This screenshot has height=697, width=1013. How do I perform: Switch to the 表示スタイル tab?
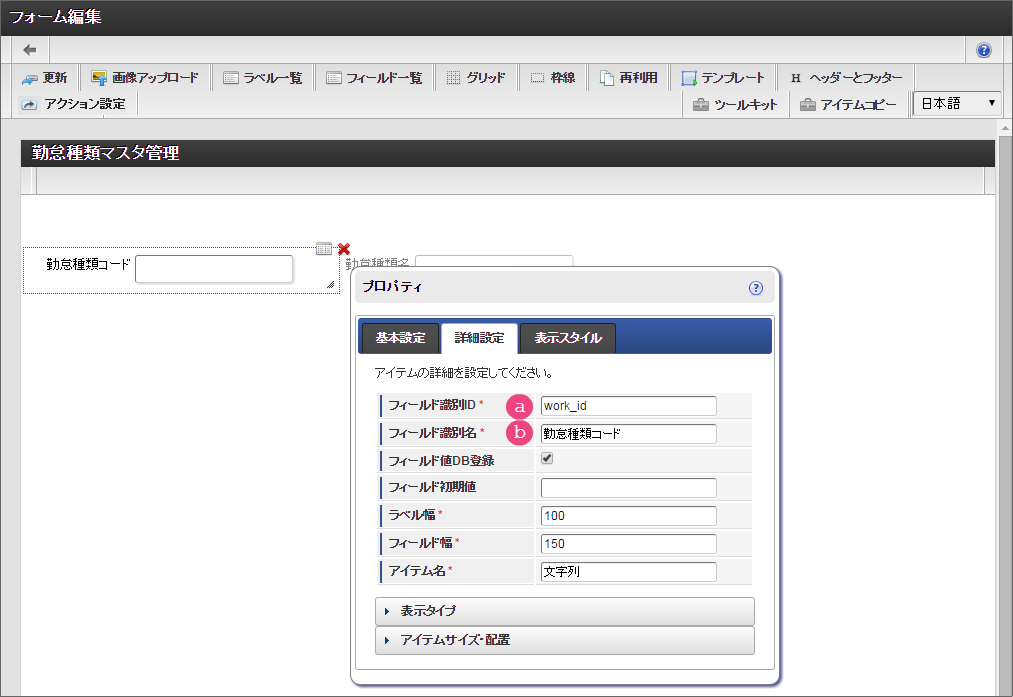click(x=567, y=338)
